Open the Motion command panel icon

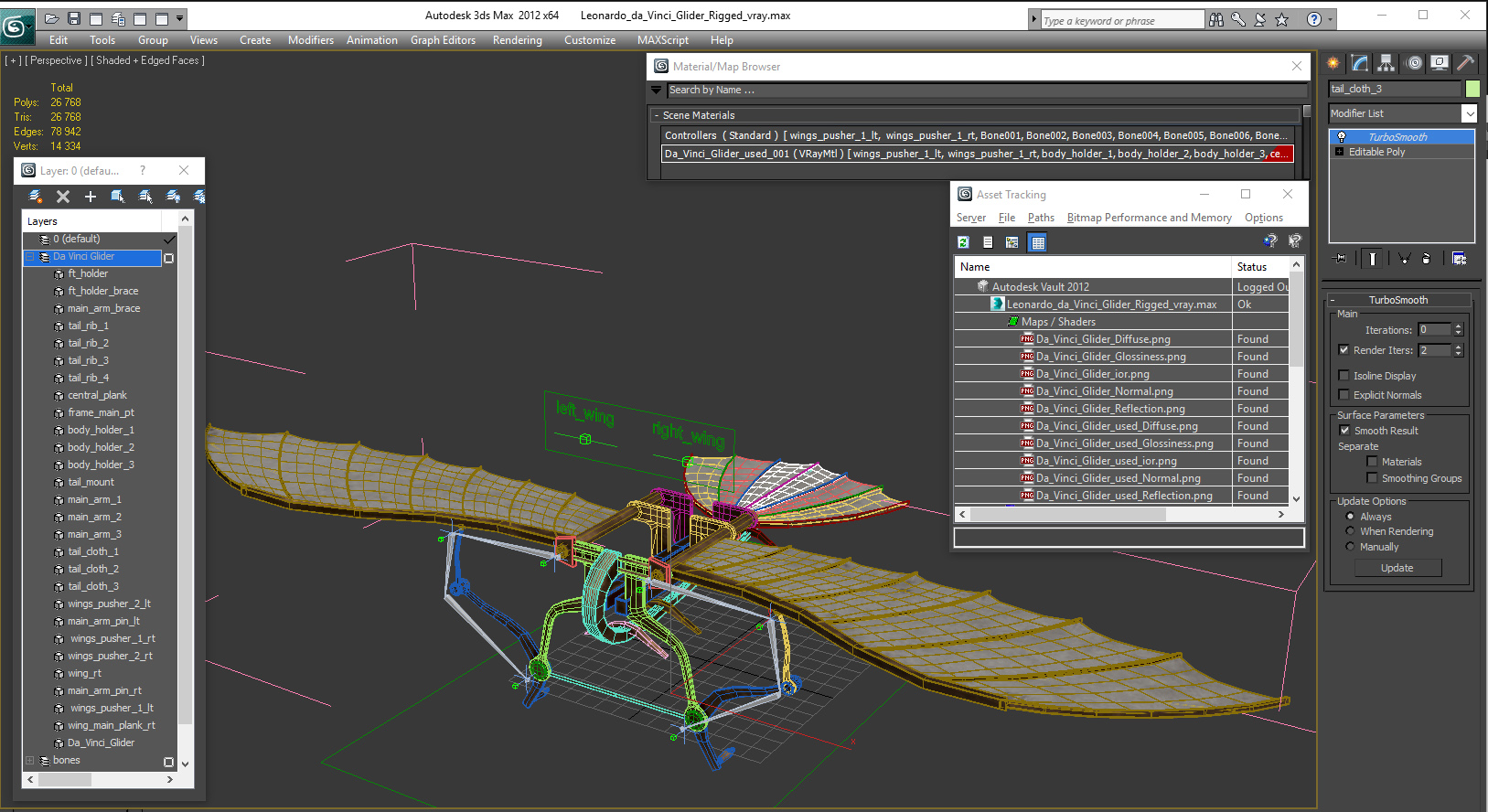[1414, 63]
